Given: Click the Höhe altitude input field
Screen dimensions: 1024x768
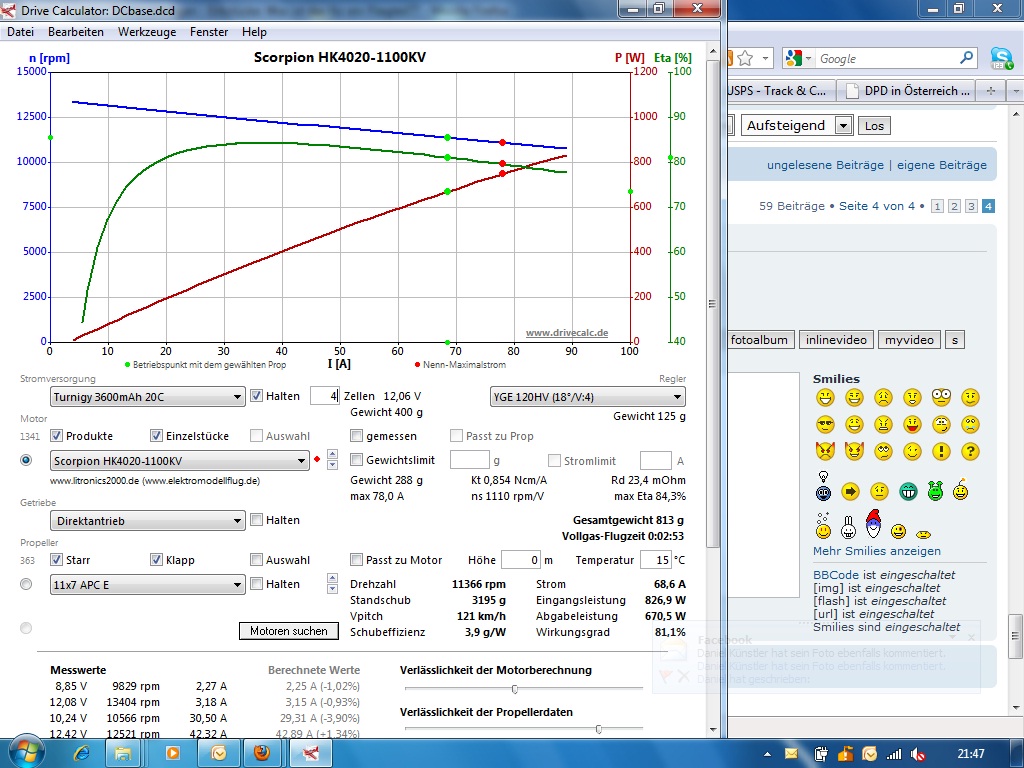Looking at the screenshot, I should coord(520,560).
